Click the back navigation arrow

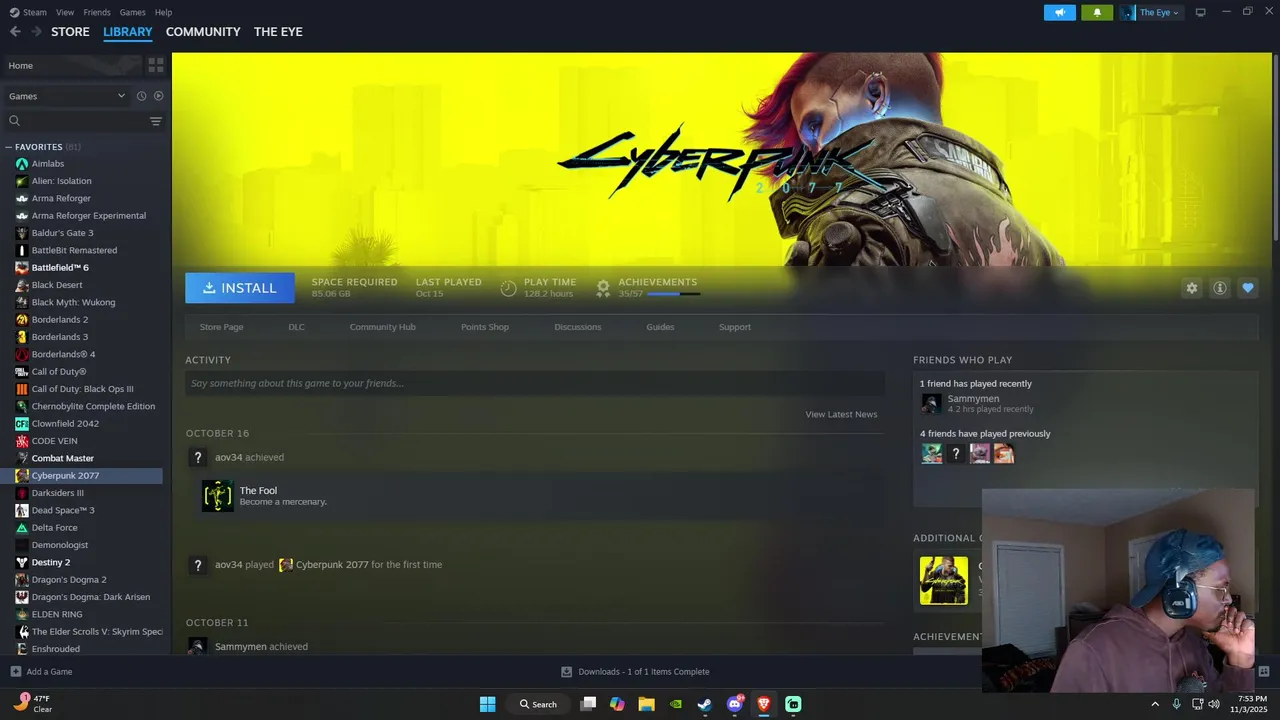(15, 32)
